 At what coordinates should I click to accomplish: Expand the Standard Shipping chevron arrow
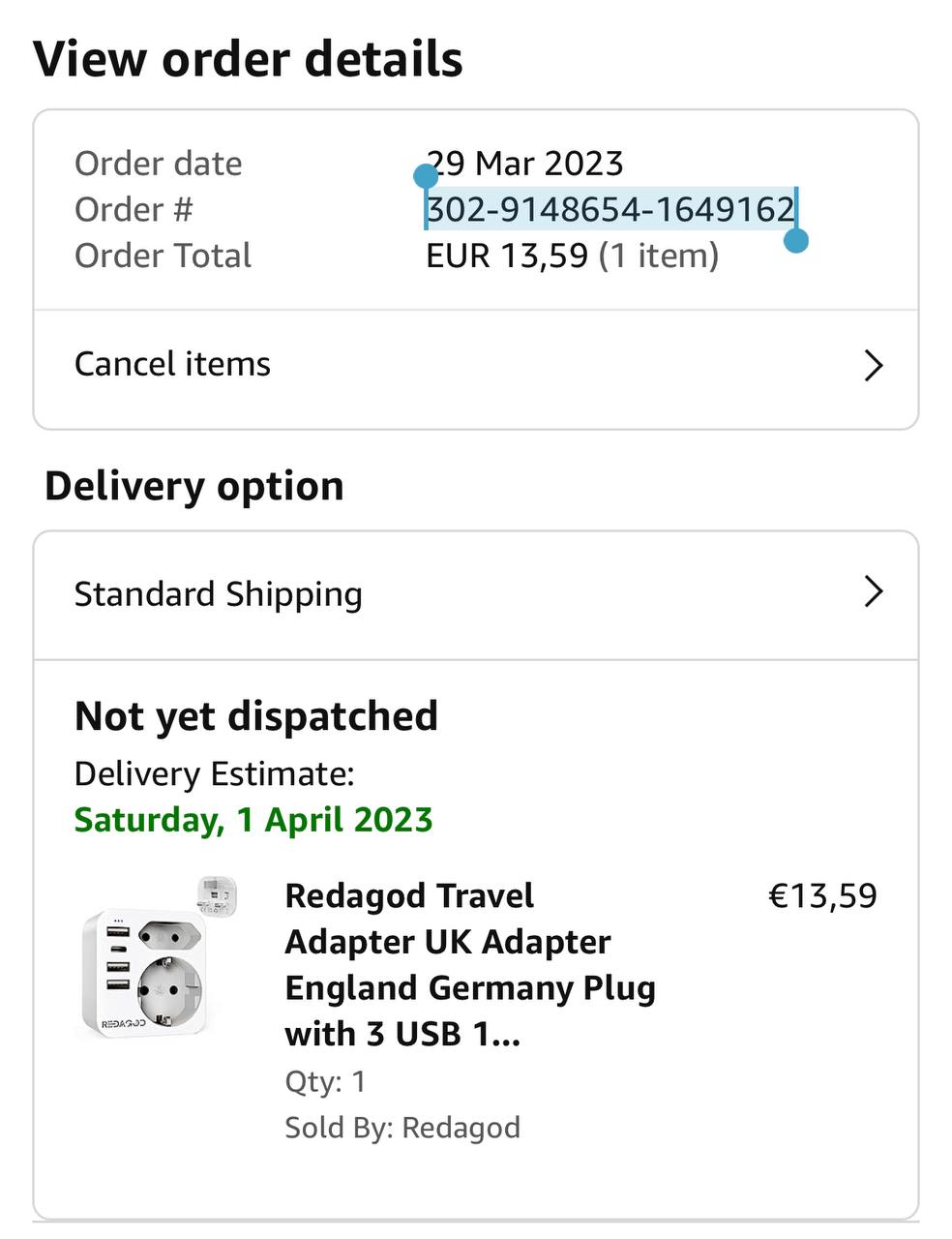coord(873,591)
